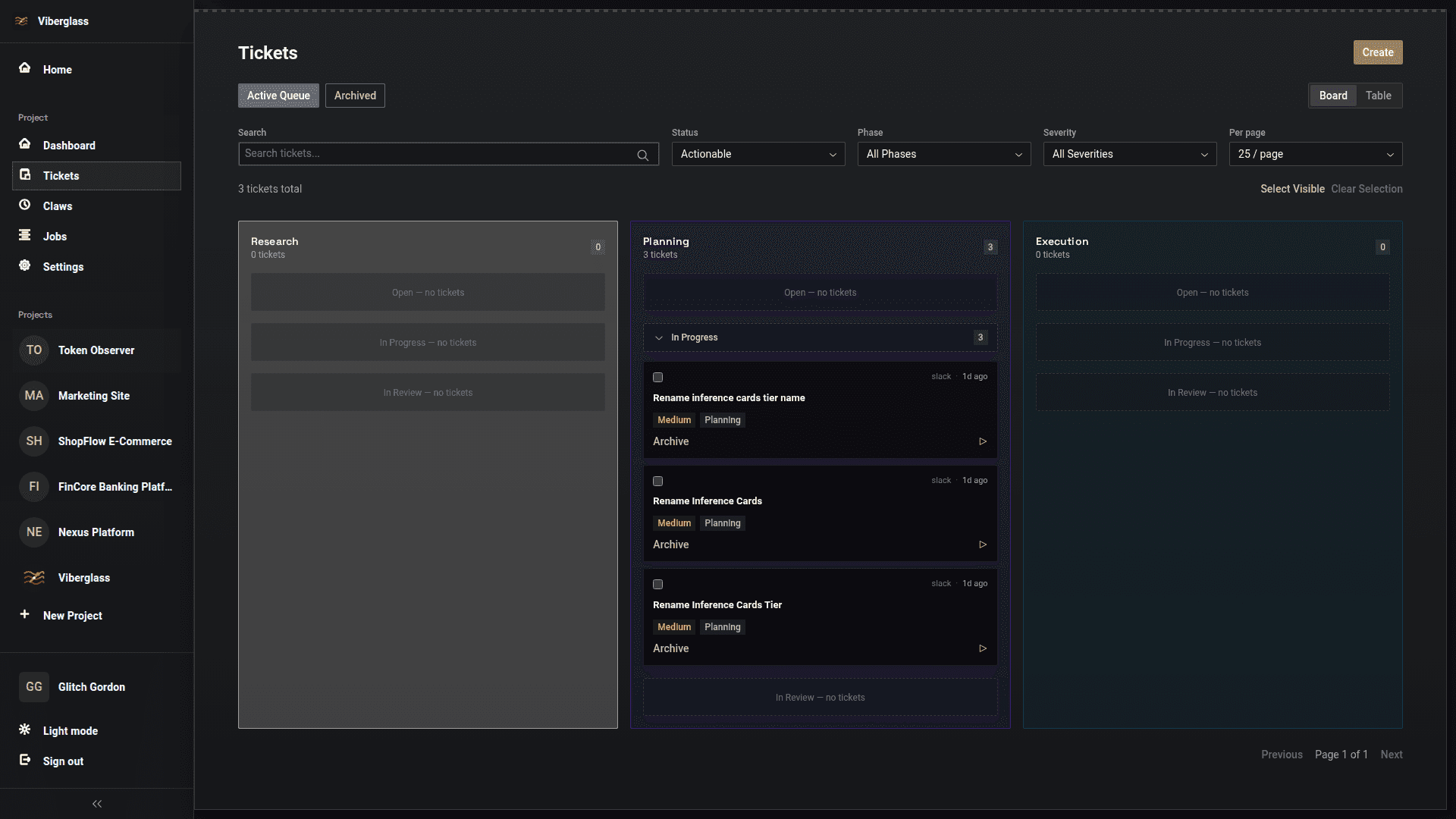Click the Token Observer project avatar

pos(33,350)
